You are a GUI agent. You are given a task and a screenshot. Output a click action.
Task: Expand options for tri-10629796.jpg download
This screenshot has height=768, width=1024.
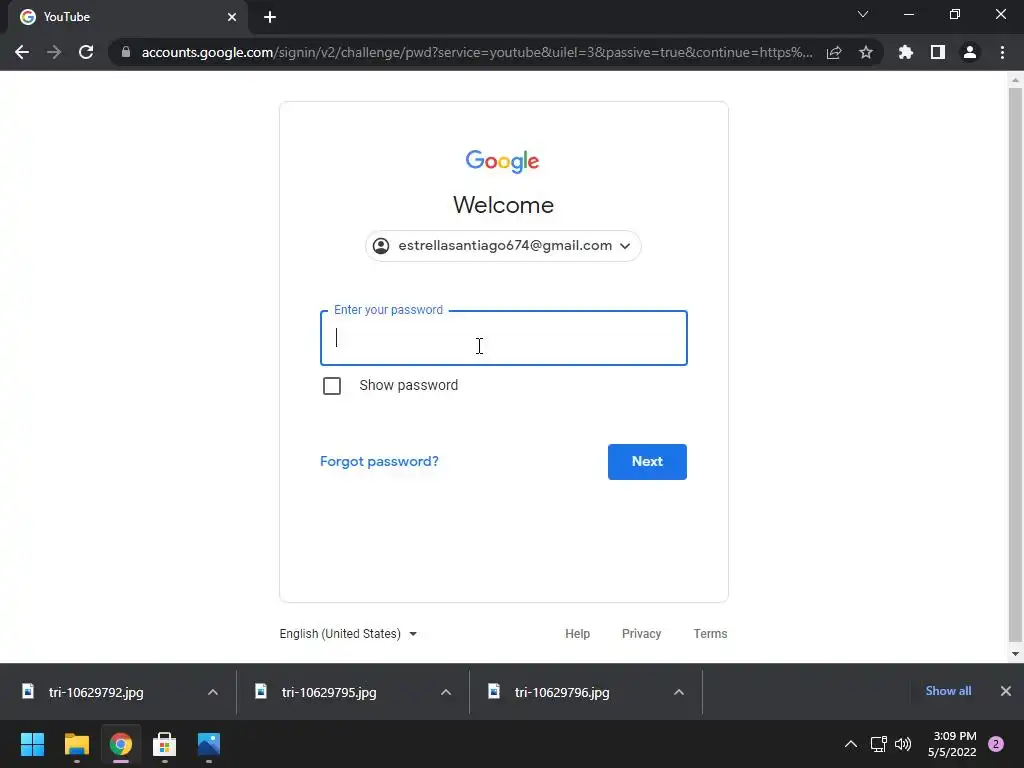pos(679,692)
